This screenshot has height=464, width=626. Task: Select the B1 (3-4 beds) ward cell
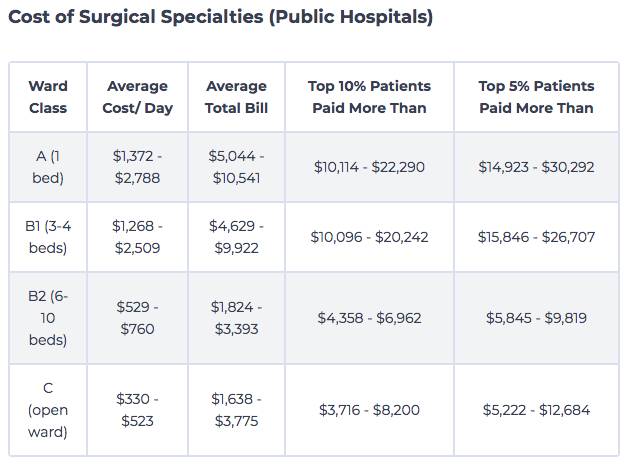click(48, 237)
